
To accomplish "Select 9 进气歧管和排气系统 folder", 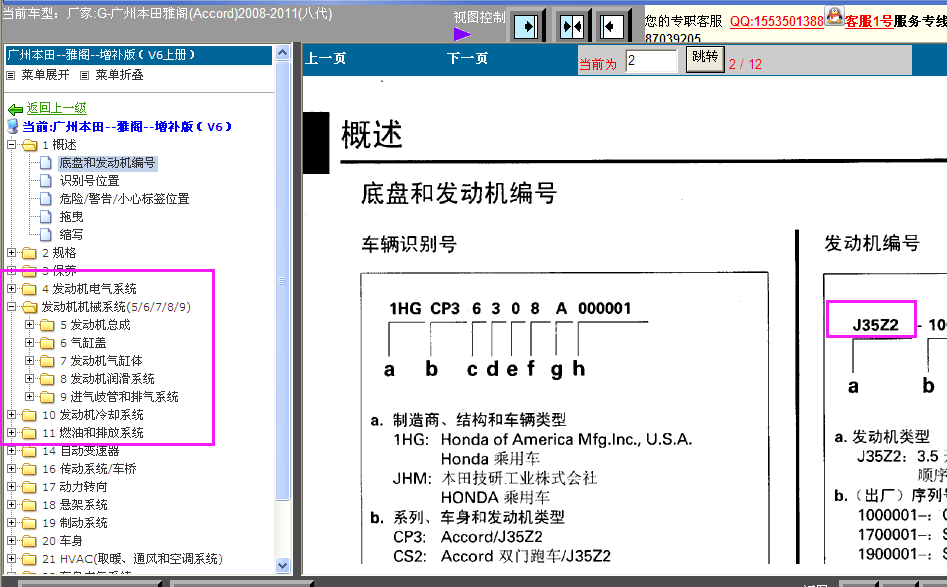I will 119,397.
